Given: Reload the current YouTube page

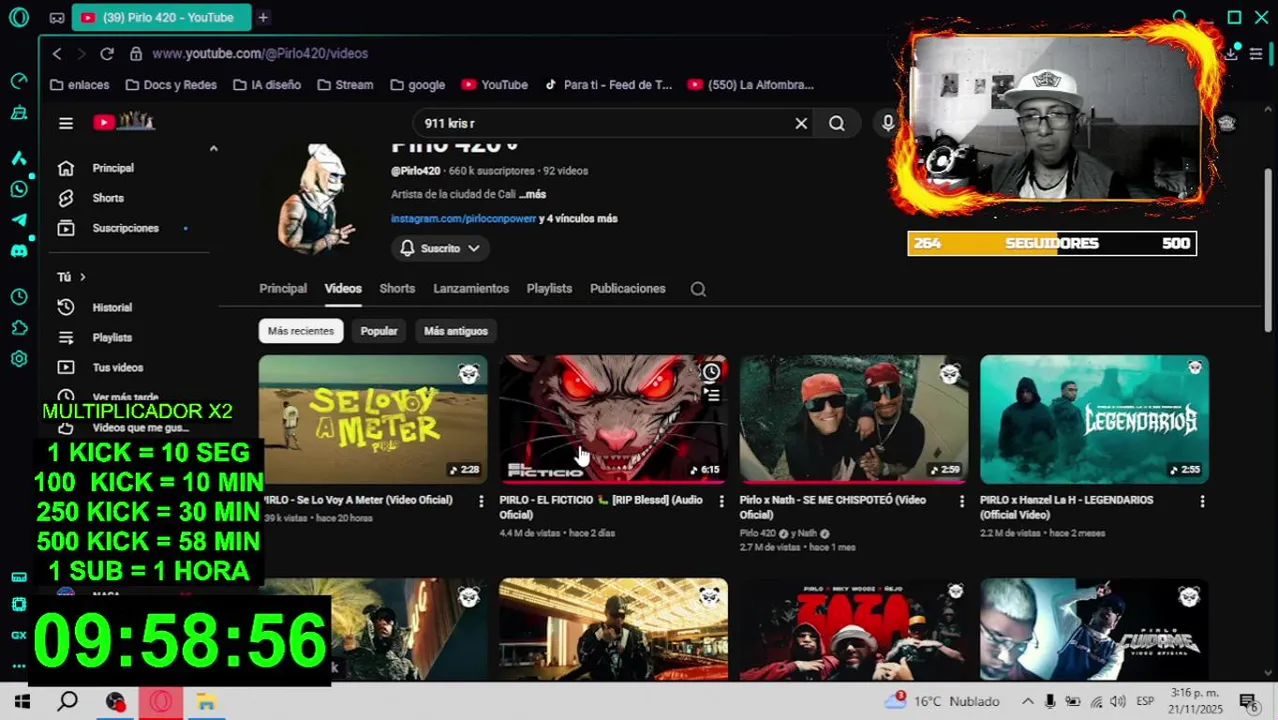Looking at the screenshot, I should (x=107, y=53).
